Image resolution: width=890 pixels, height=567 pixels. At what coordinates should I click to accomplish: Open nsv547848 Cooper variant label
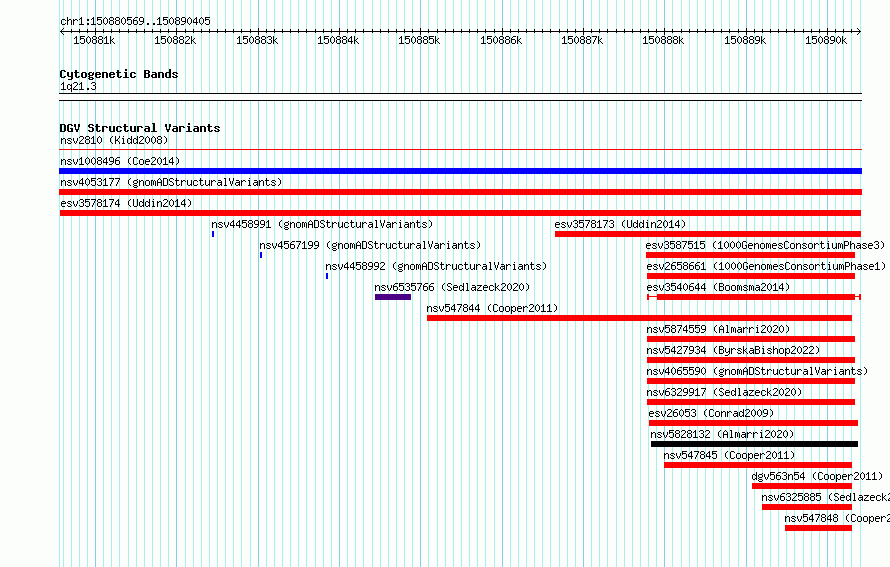(x=837, y=518)
